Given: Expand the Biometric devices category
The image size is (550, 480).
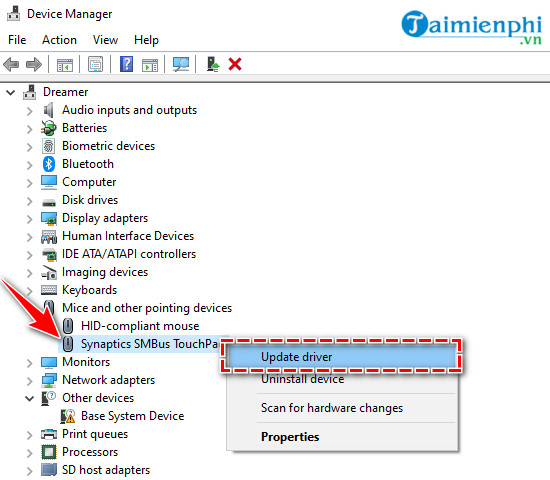Looking at the screenshot, I should [29, 147].
